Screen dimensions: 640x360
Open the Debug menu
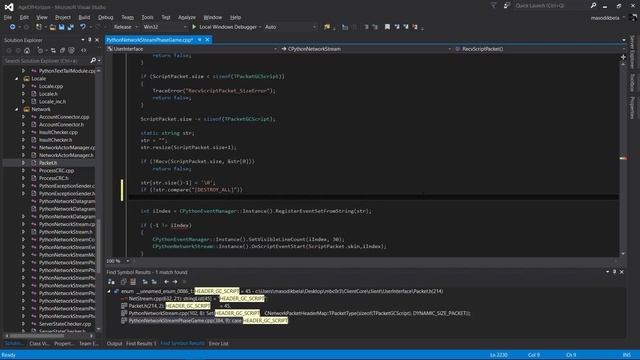click(x=105, y=17)
